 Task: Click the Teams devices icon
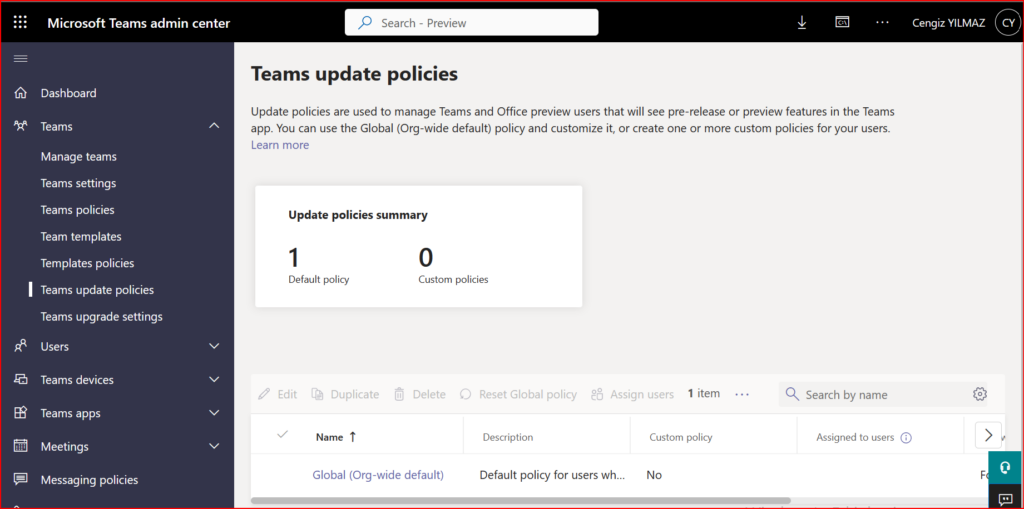pos(21,380)
